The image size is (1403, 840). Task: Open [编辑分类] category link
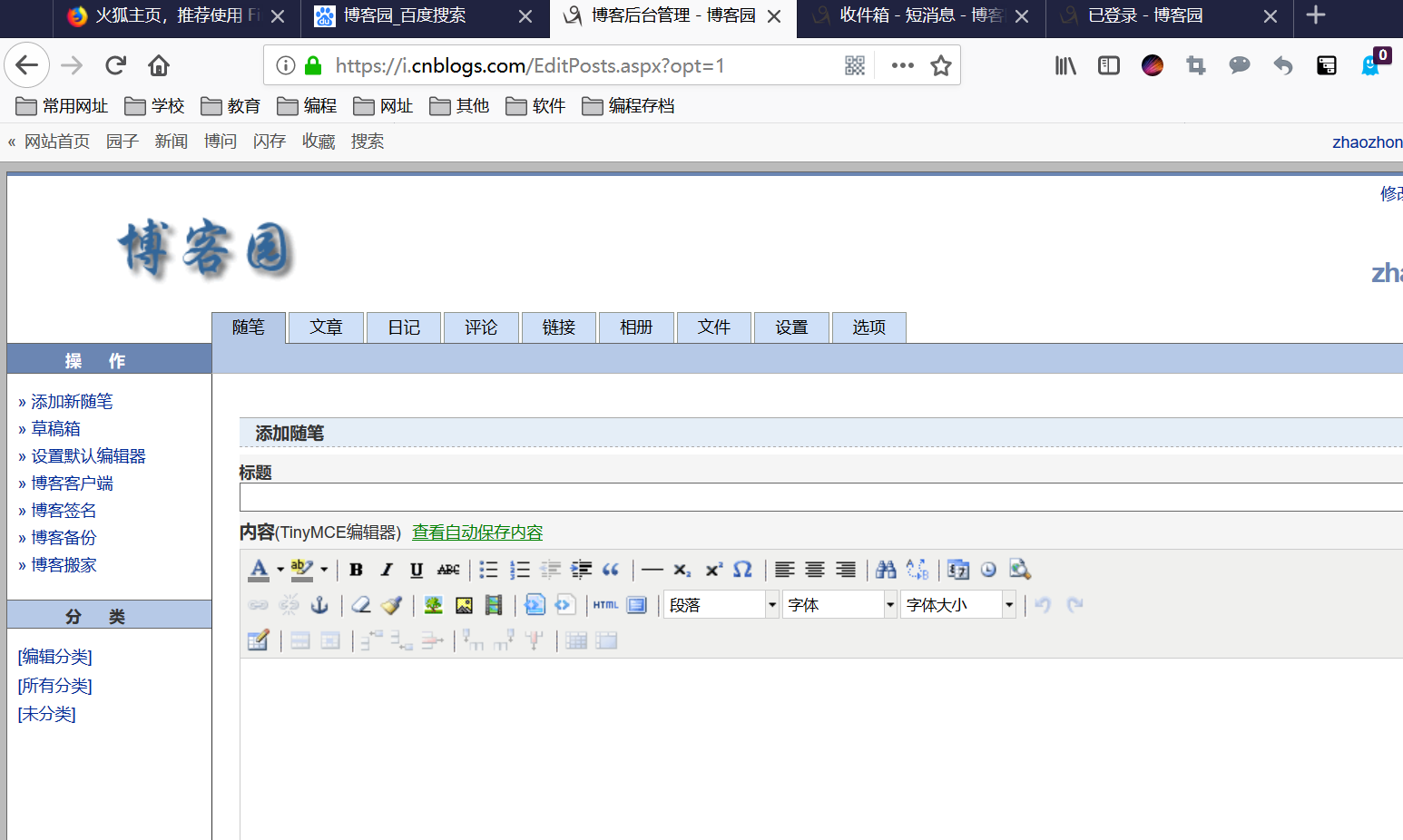[x=54, y=657]
